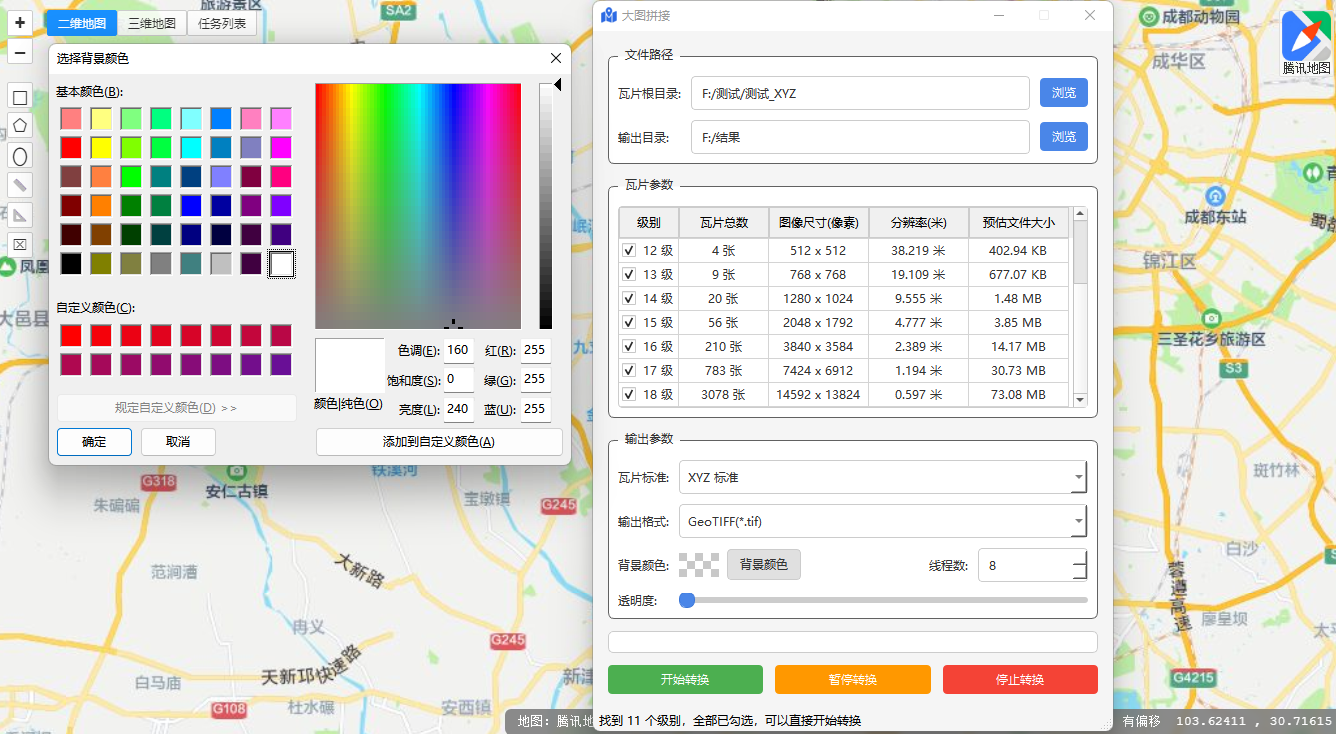Image resolution: width=1336 pixels, height=734 pixels.
Task: Click the tile table scrollbar down arrow
Action: click(1080, 399)
